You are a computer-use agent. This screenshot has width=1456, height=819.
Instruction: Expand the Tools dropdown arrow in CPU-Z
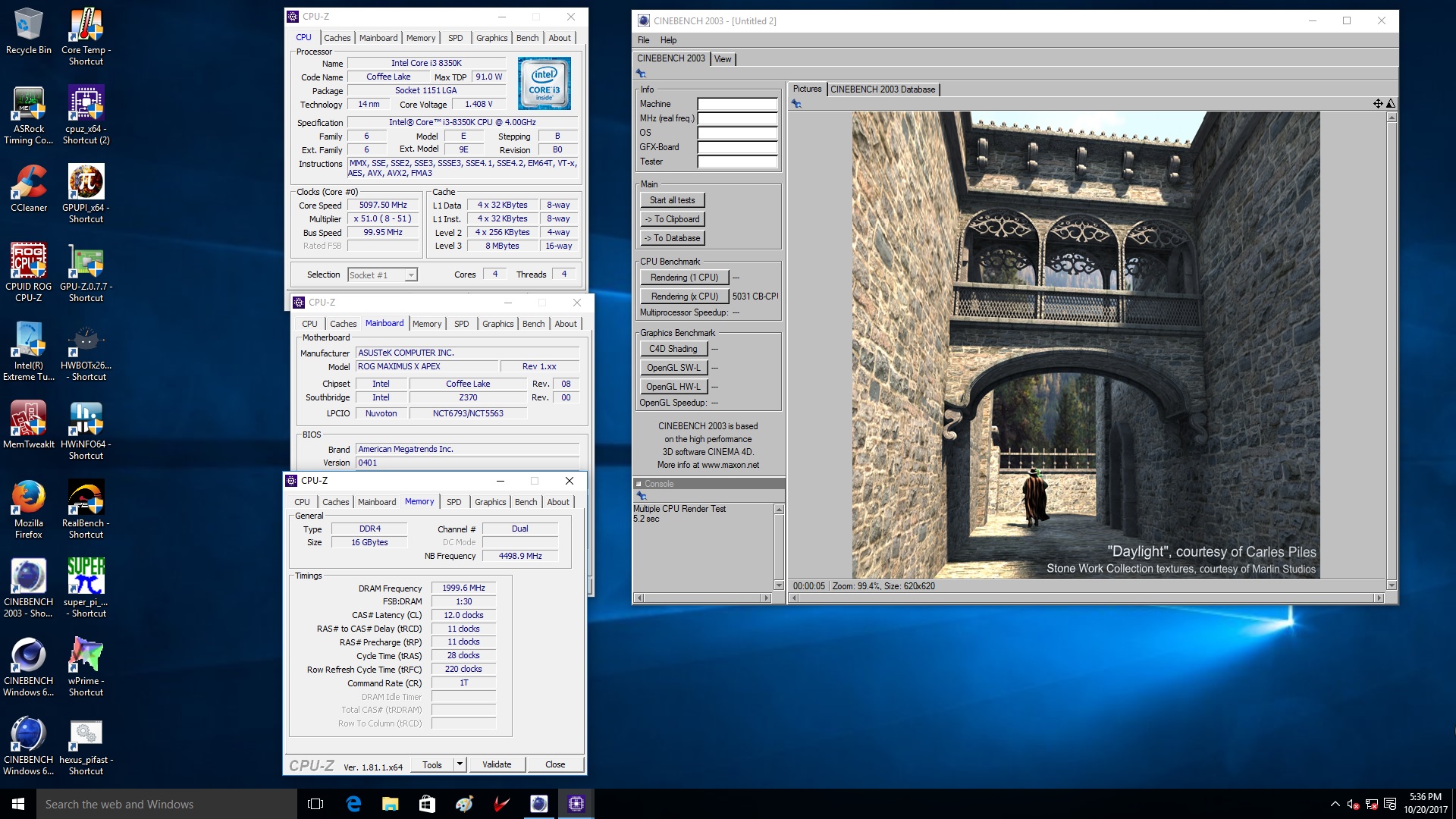click(x=460, y=764)
